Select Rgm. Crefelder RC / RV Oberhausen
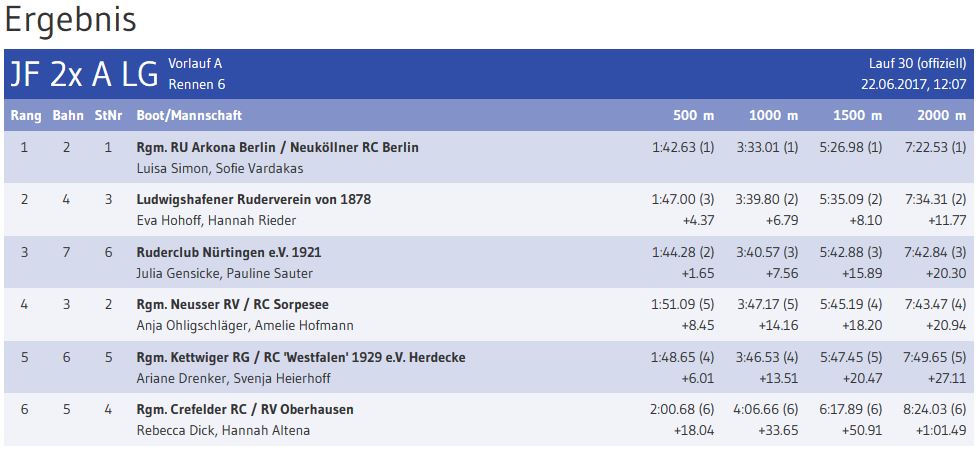The image size is (977, 449). coord(245,409)
